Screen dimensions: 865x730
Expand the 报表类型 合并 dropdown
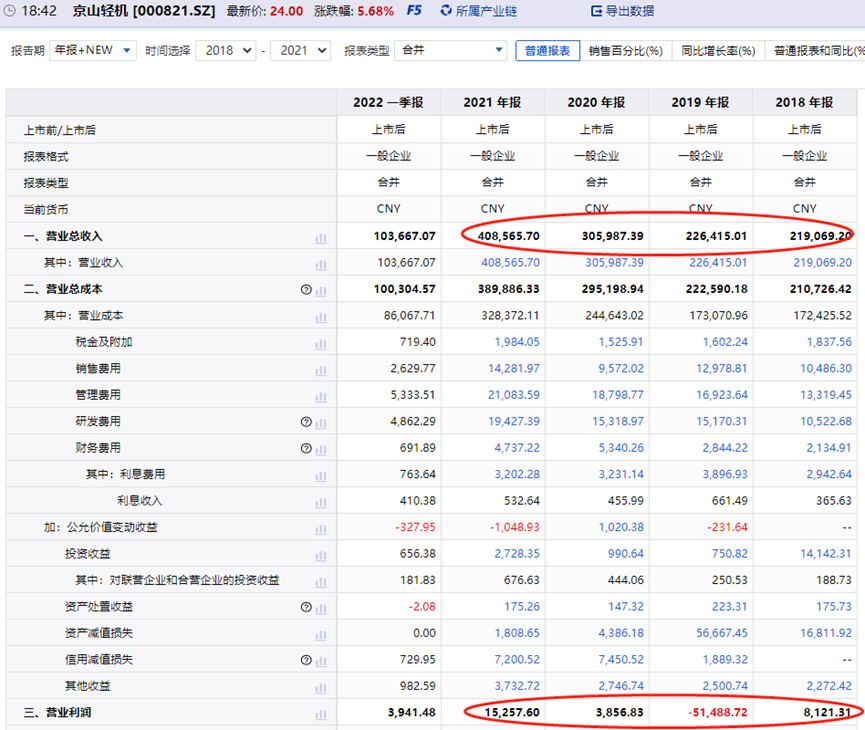pos(451,50)
